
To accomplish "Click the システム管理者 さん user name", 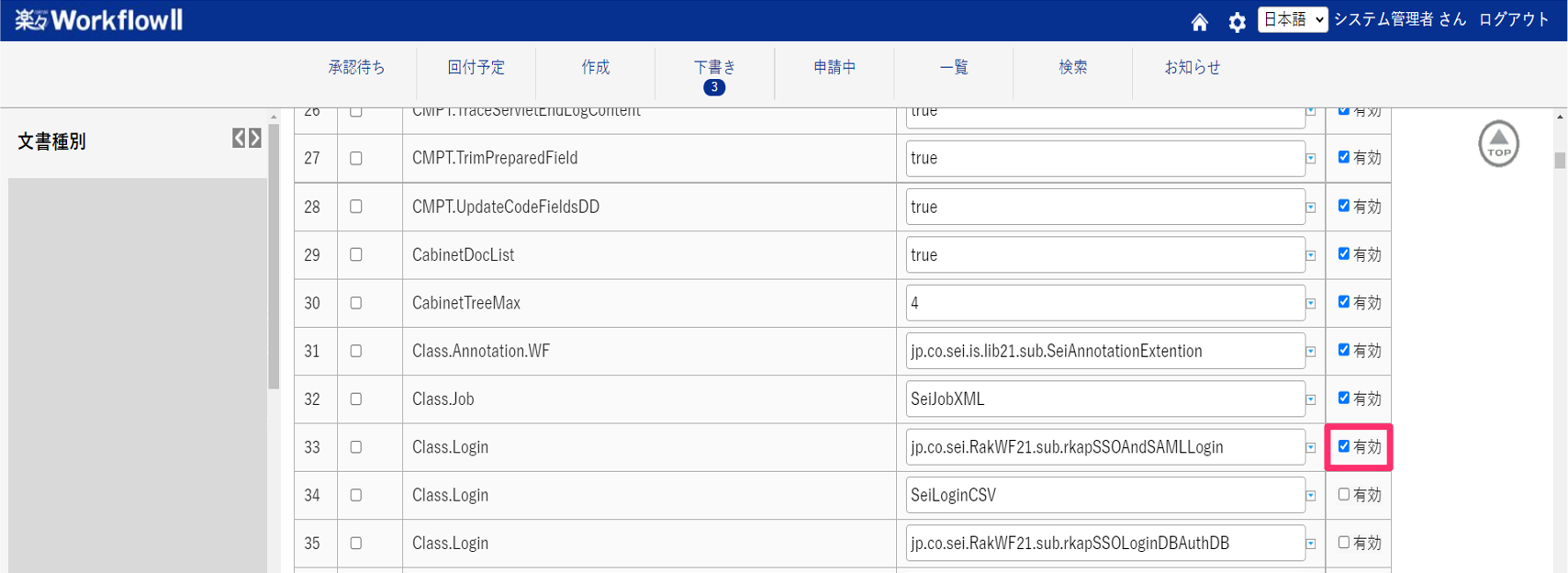I will (x=1399, y=19).
